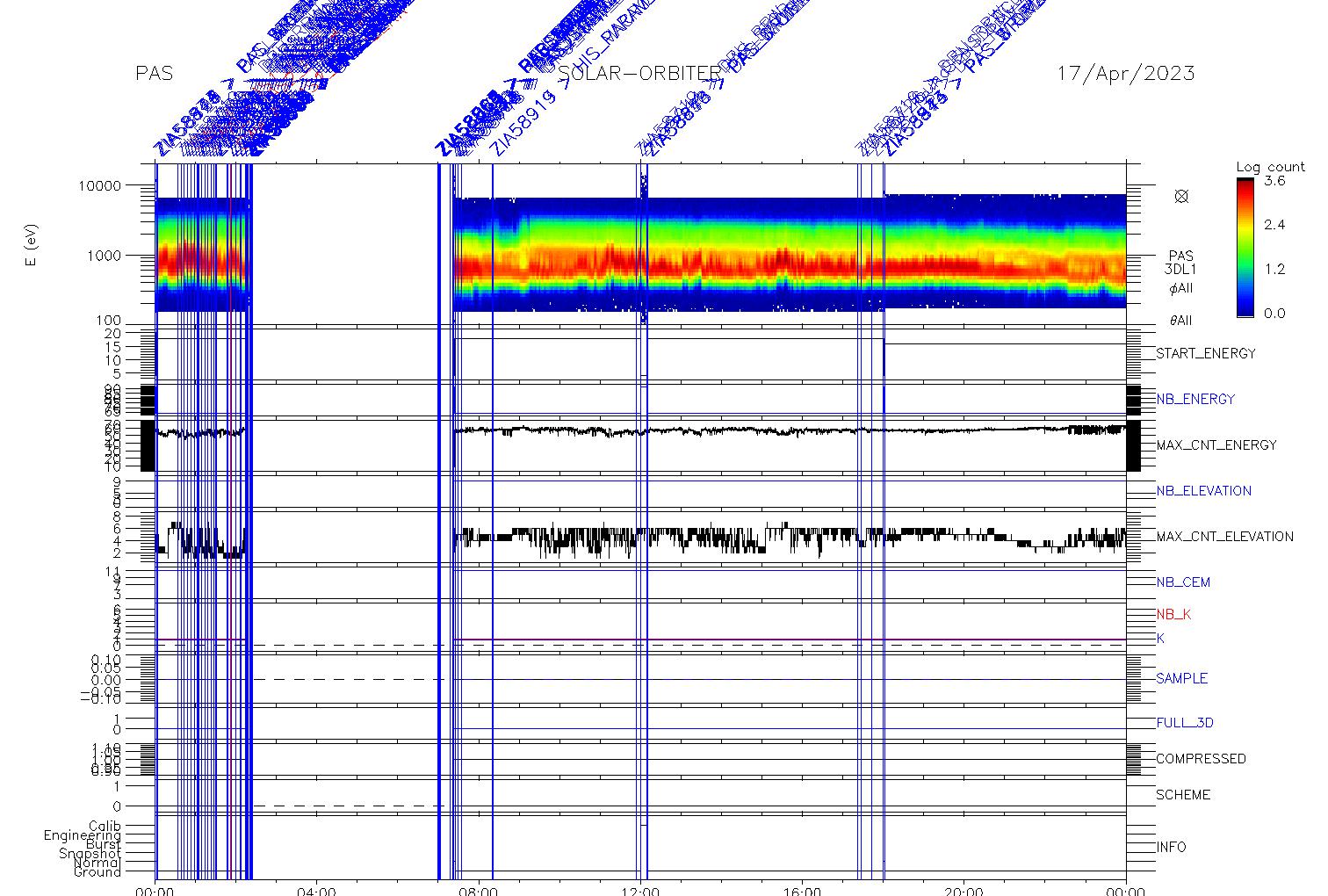Click the 08:00 time axis tick

coord(479,891)
